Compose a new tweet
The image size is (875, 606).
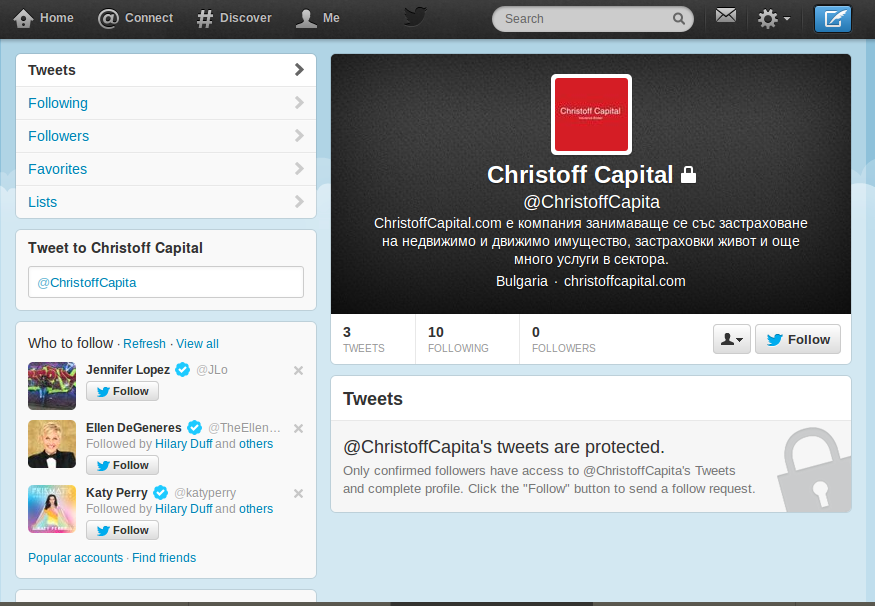click(x=833, y=19)
